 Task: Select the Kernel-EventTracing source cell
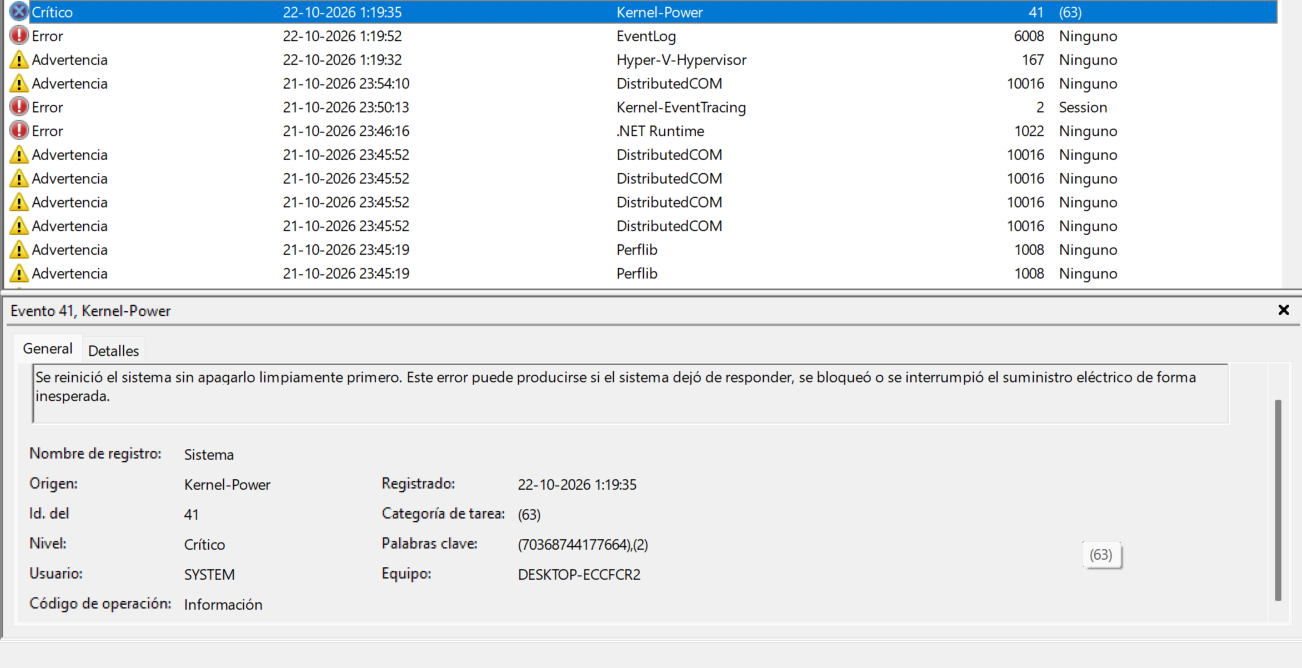pos(681,107)
